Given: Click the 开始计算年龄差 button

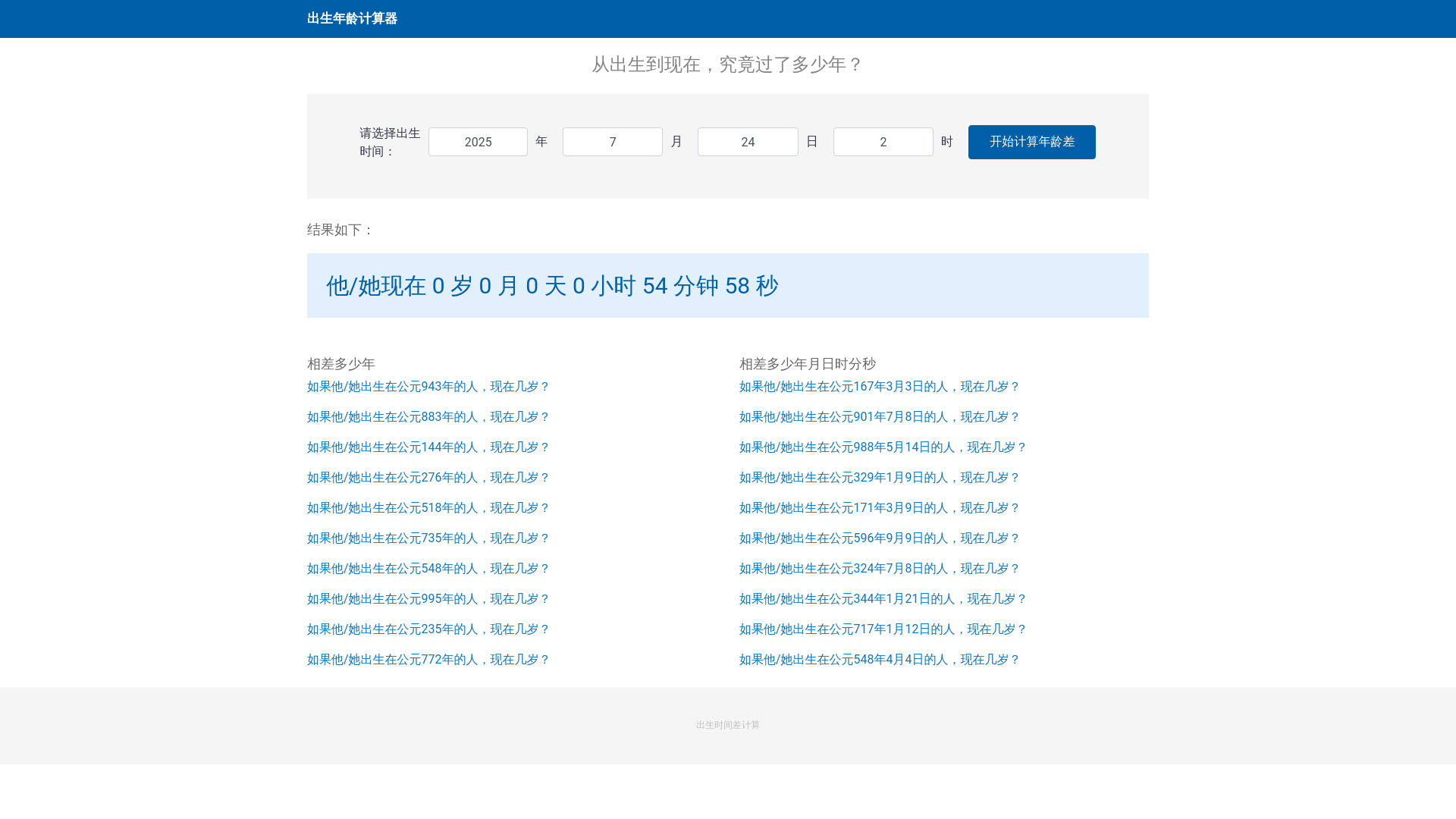Looking at the screenshot, I should [x=1032, y=142].
